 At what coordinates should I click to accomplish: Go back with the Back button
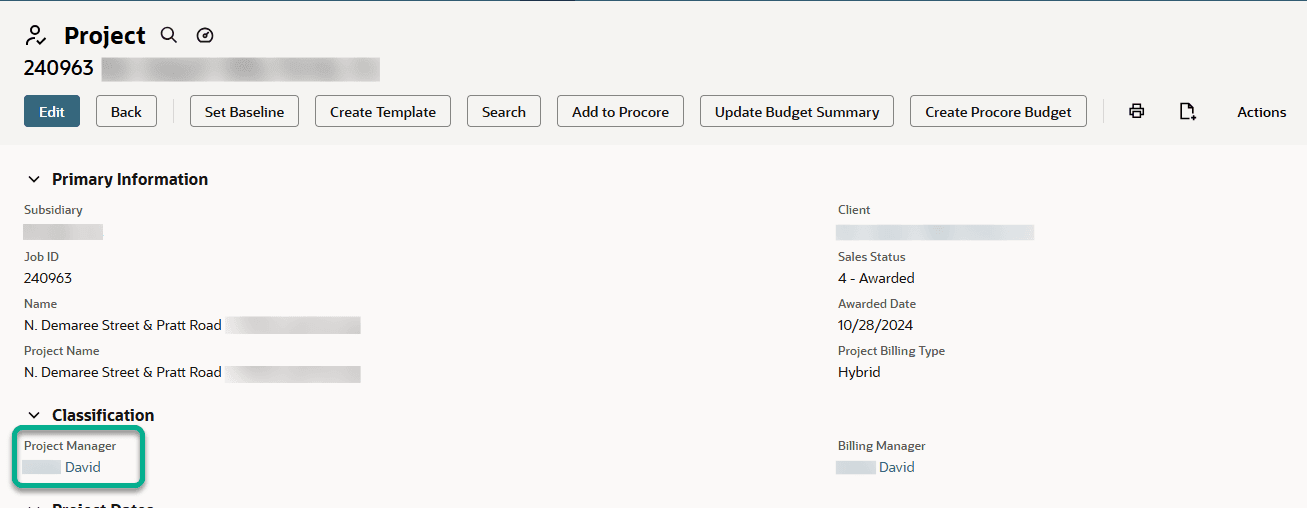(126, 111)
